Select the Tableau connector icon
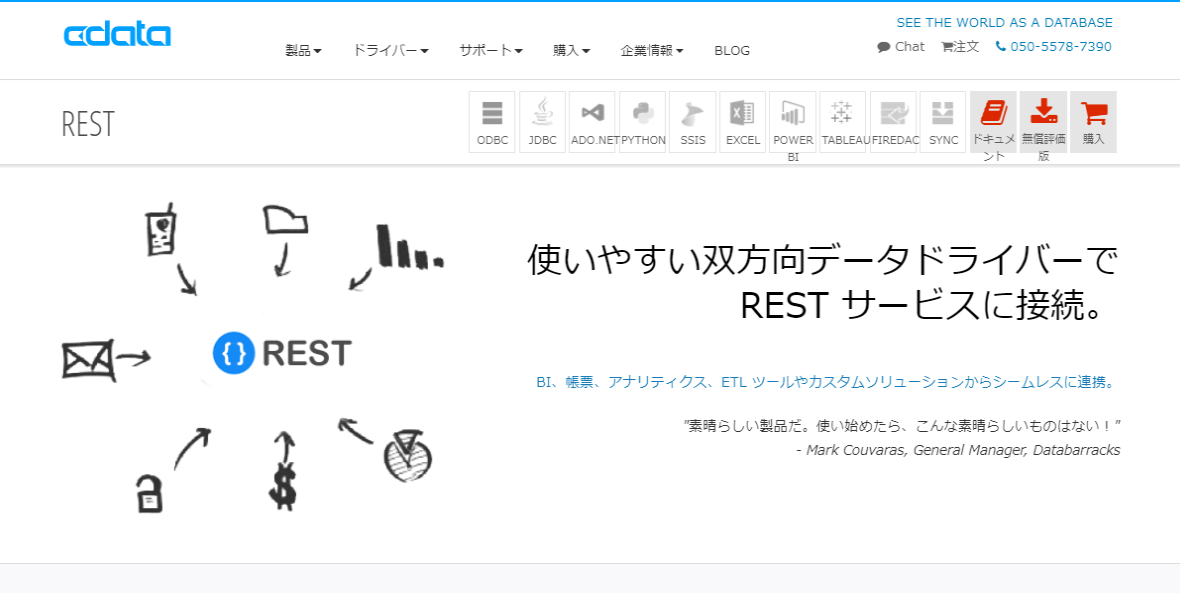Screen dimensions: 1180x593 (x=843, y=122)
